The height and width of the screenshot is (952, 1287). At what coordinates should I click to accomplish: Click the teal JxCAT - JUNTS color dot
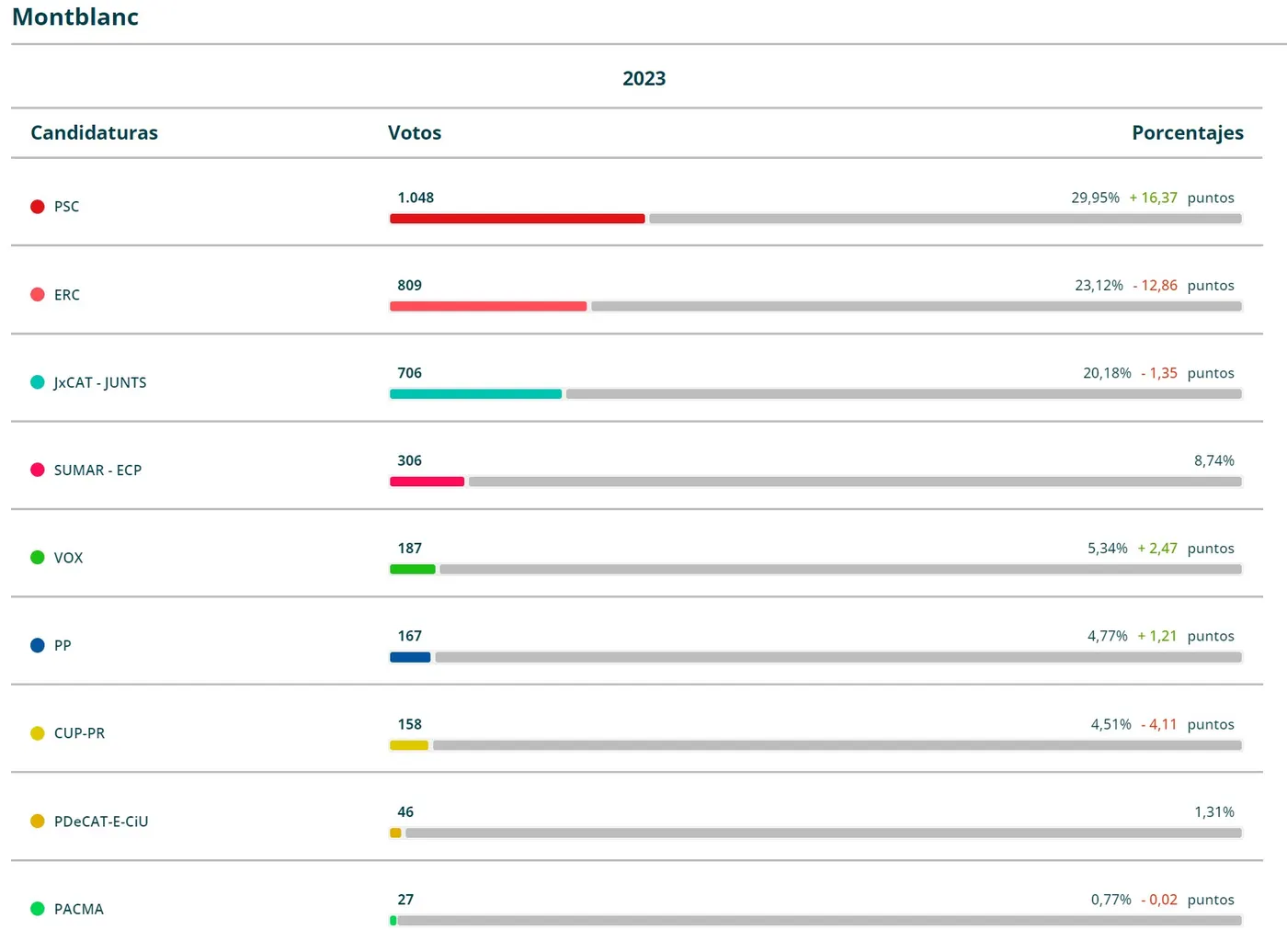click(38, 382)
